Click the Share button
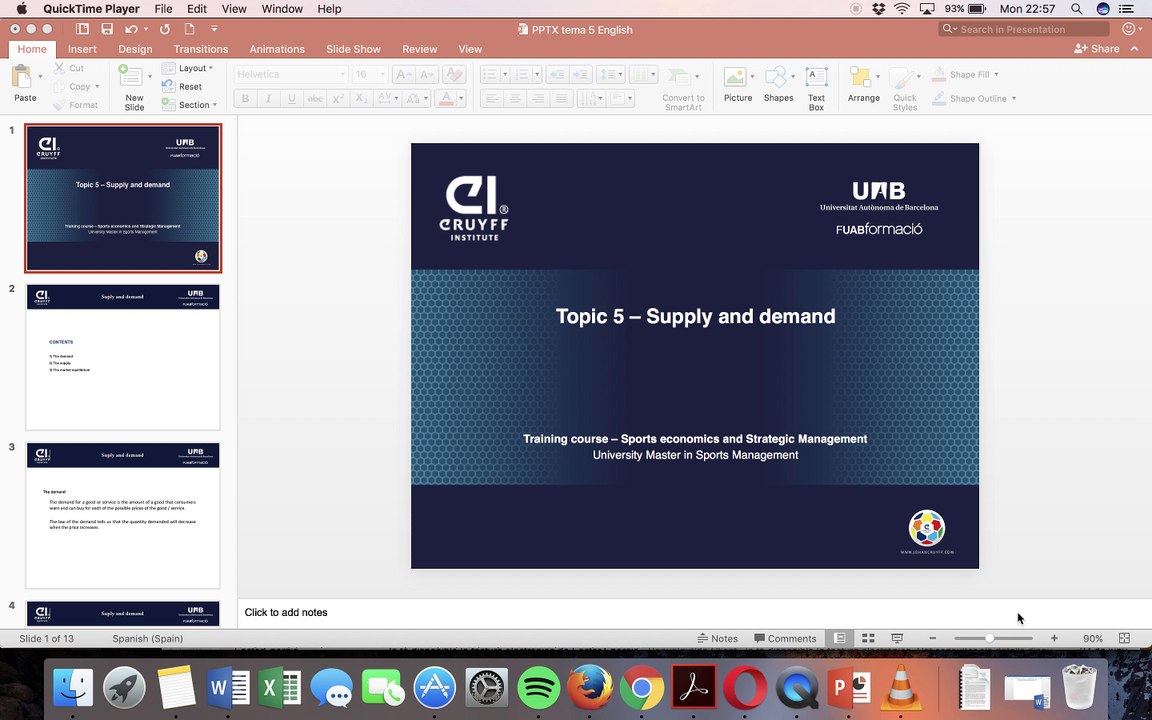This screenshot has width=1152, height=720. click(1097, 48)
